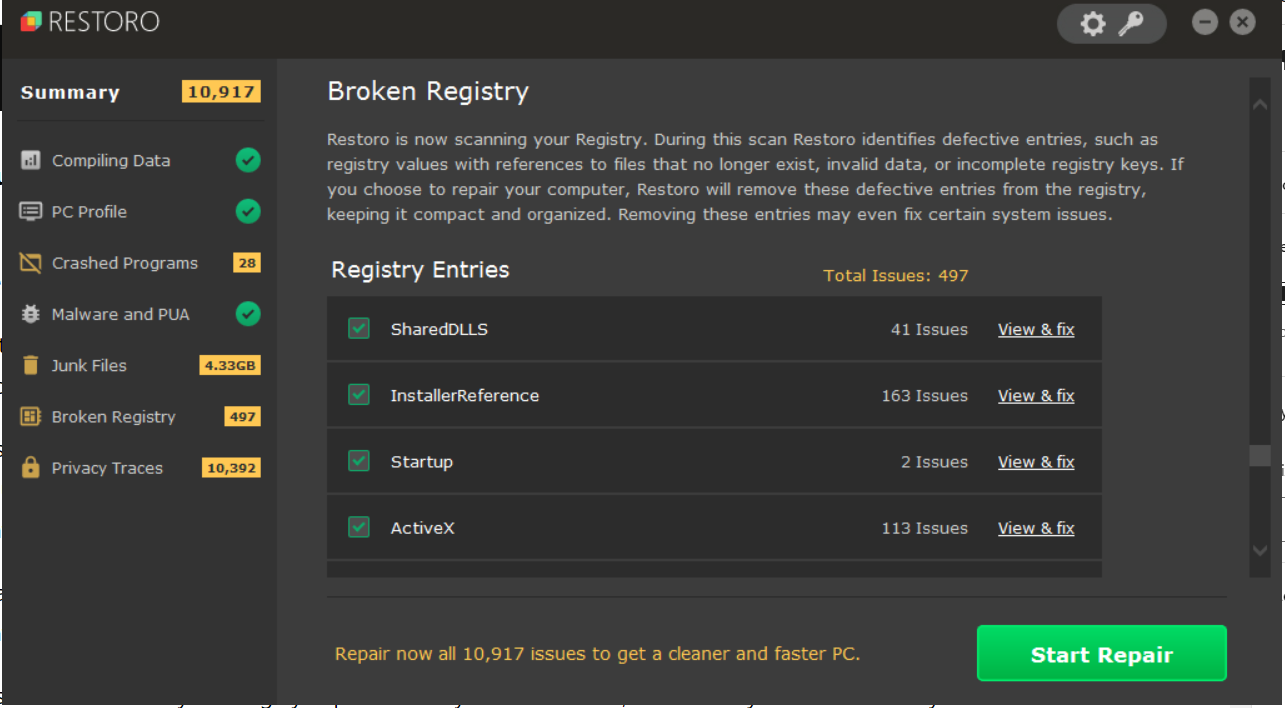The width and height of the screenshot is (1285, 708).
Task: Click the Compiling Data chart icon
Action: coord(31,160)
